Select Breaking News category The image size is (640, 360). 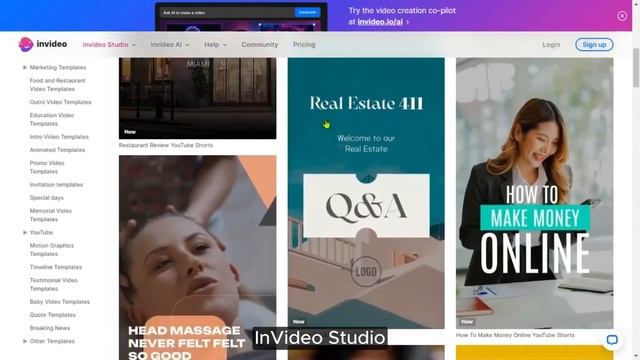point(50,328)
